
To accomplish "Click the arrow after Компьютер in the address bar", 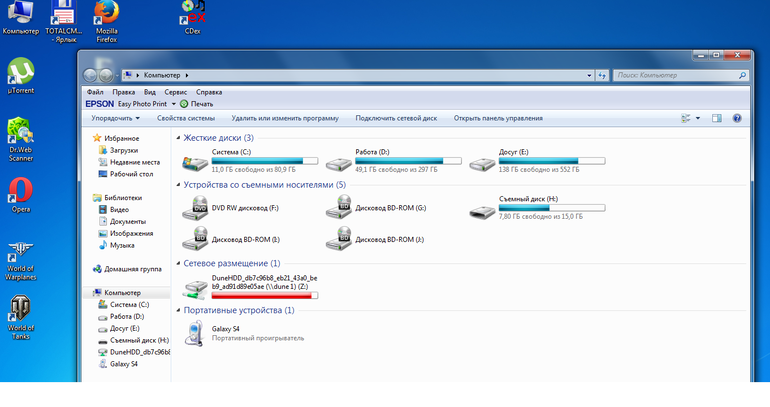I will tap(187, 76).
